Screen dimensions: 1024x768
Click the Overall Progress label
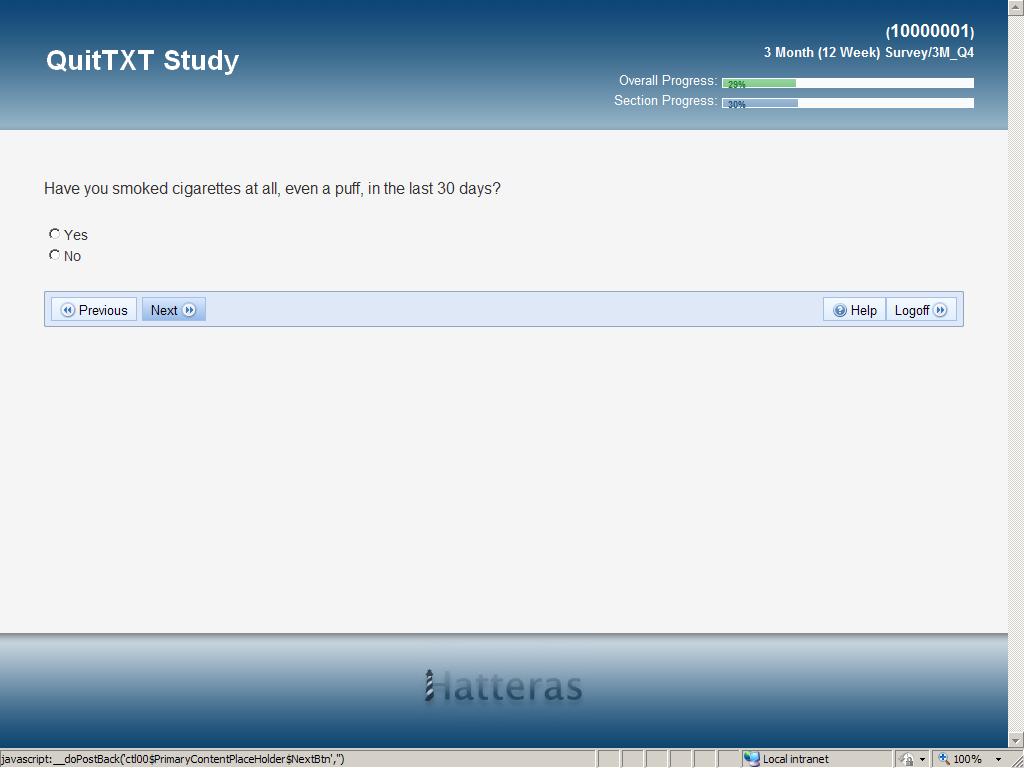click(667, 80)
